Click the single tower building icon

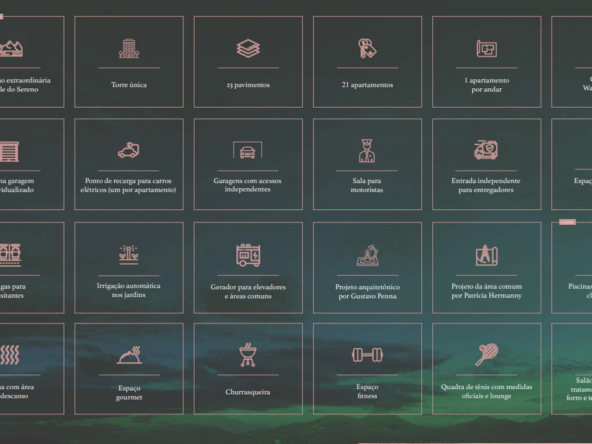click(129, 48)
